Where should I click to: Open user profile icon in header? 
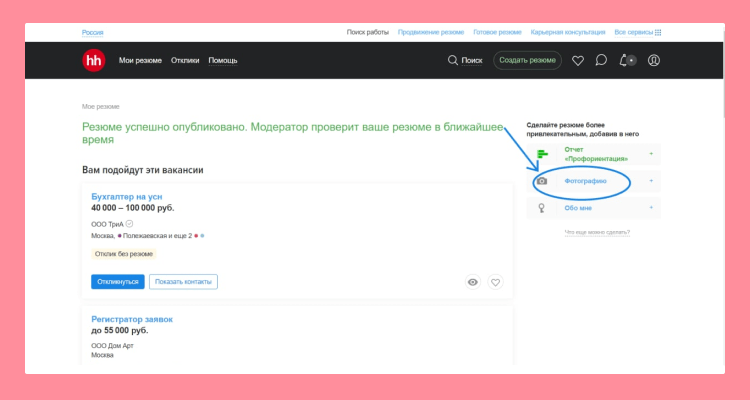point(654,60)
